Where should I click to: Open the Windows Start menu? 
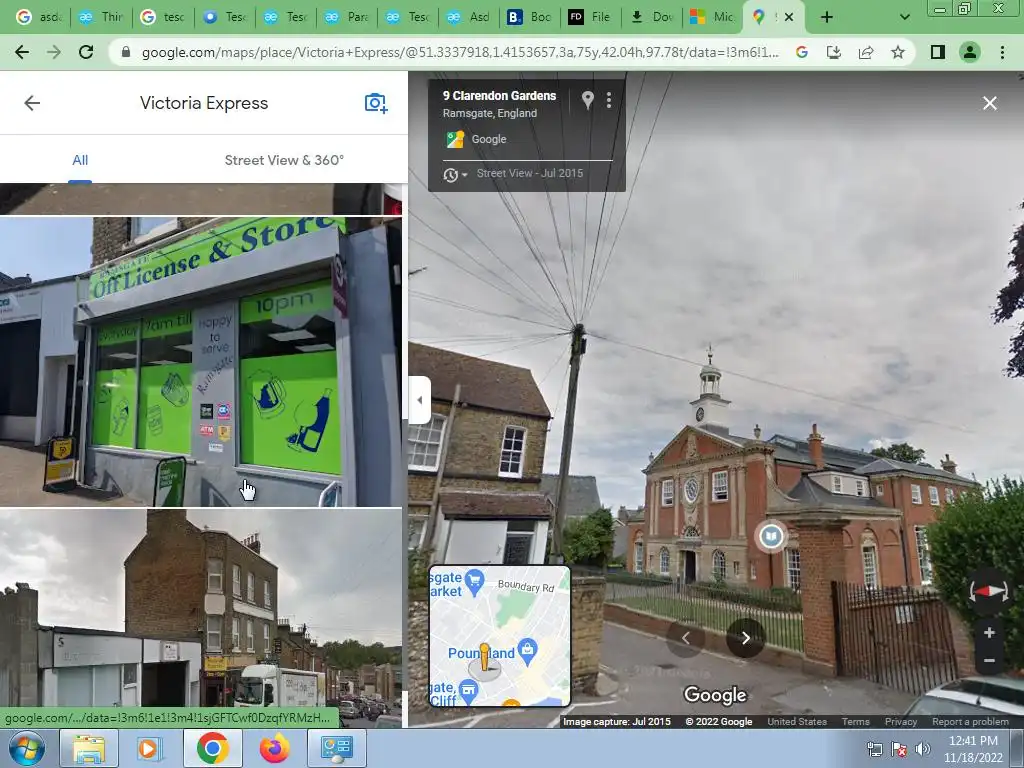click(27, 748)
